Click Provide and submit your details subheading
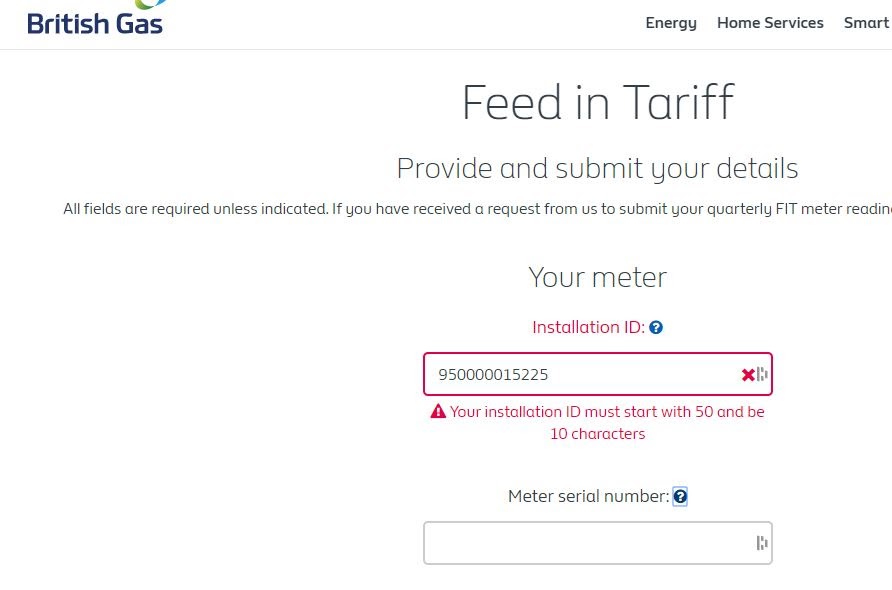The image size is (892, 590). (597, 168)
